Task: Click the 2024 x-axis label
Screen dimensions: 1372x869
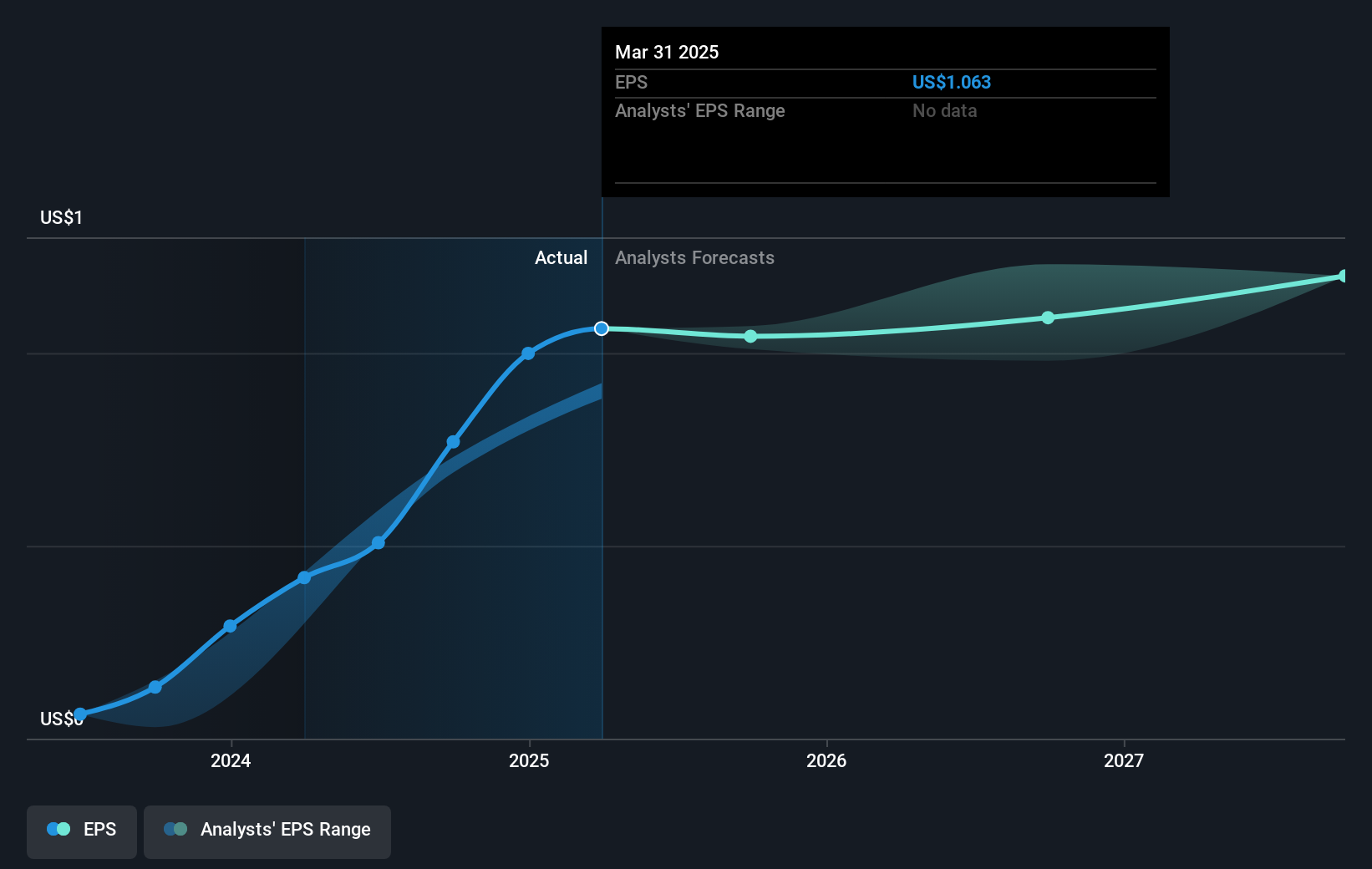Action: click(x=231, y=760)
